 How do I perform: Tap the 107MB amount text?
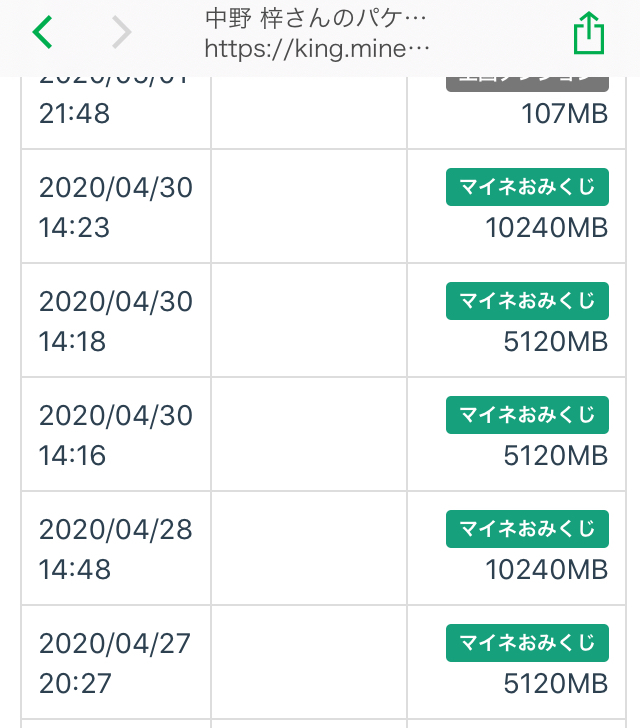(x=565, y=114)
